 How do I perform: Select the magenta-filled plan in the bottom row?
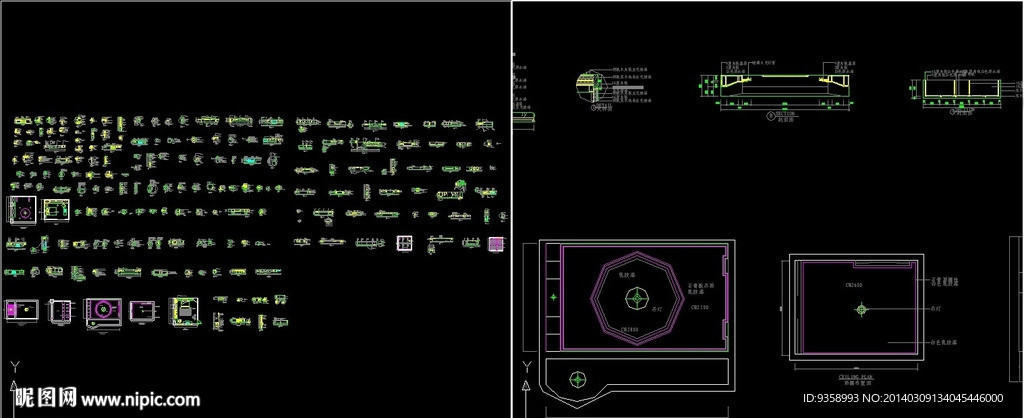point(21,311)
